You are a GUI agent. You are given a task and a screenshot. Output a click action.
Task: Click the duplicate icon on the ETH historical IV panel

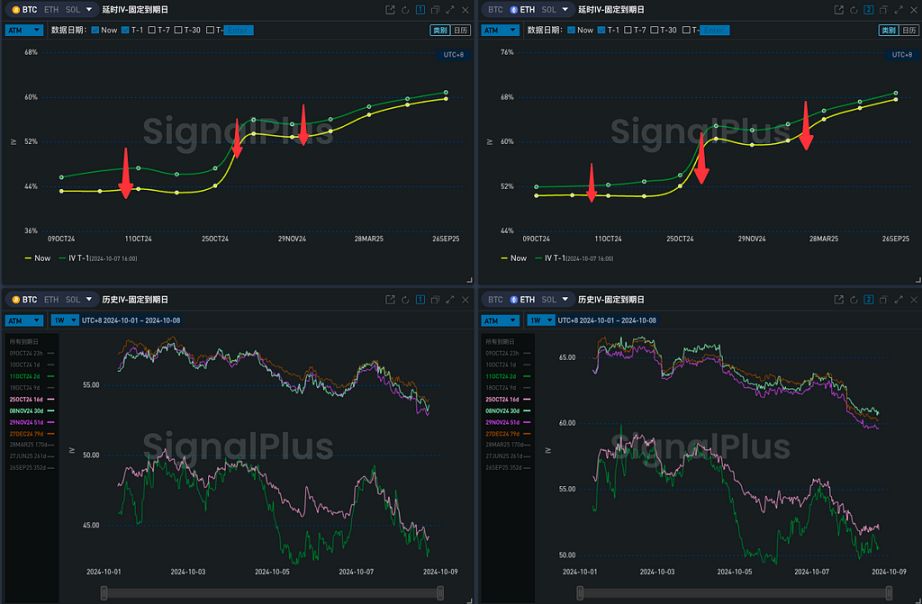(883, 300)
